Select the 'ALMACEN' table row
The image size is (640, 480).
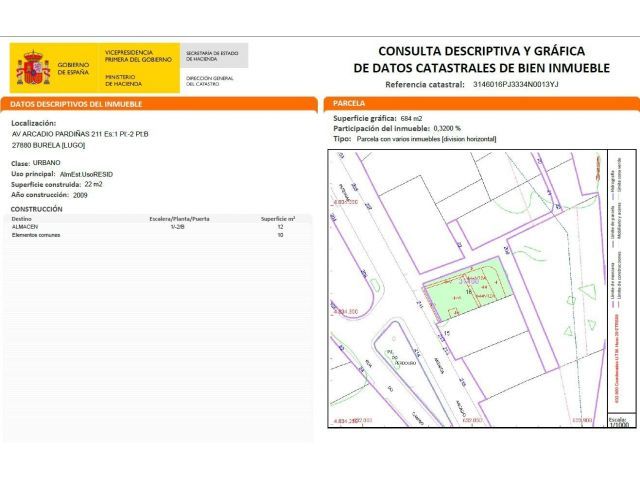pyautogui.click(x=158, y=227)
